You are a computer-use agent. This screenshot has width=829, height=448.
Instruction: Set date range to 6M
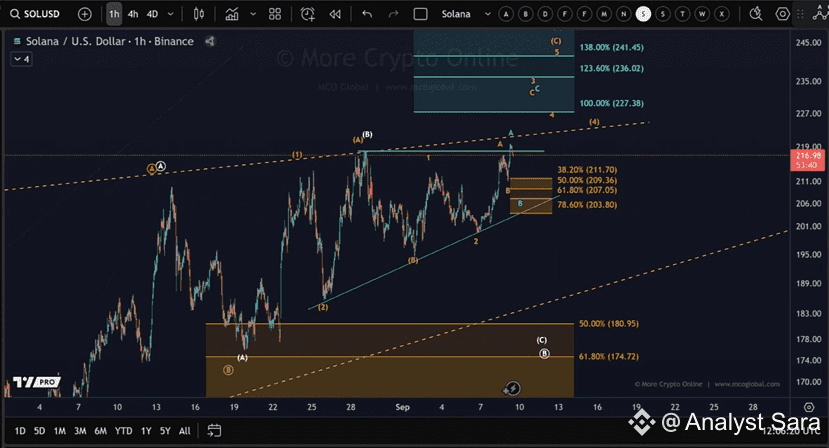point(100,431)
